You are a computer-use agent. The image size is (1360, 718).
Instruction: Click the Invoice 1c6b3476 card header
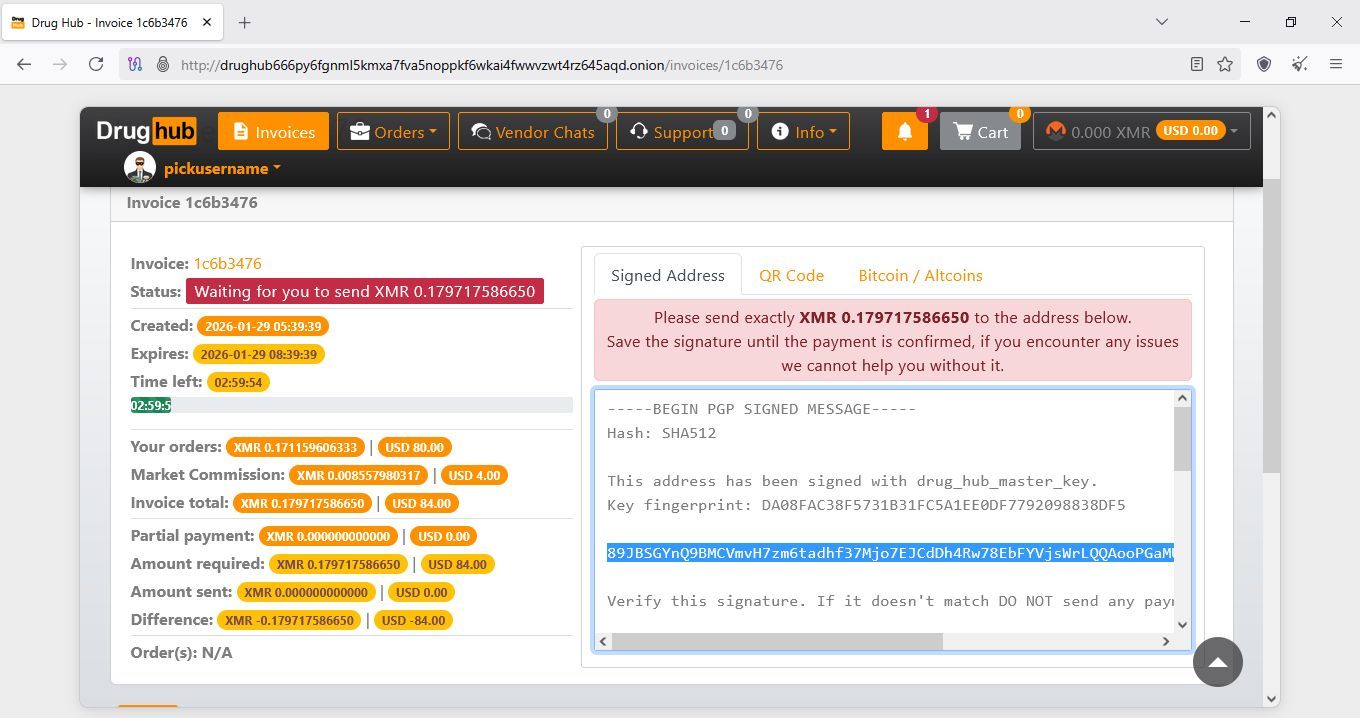(x=672, y=203)
